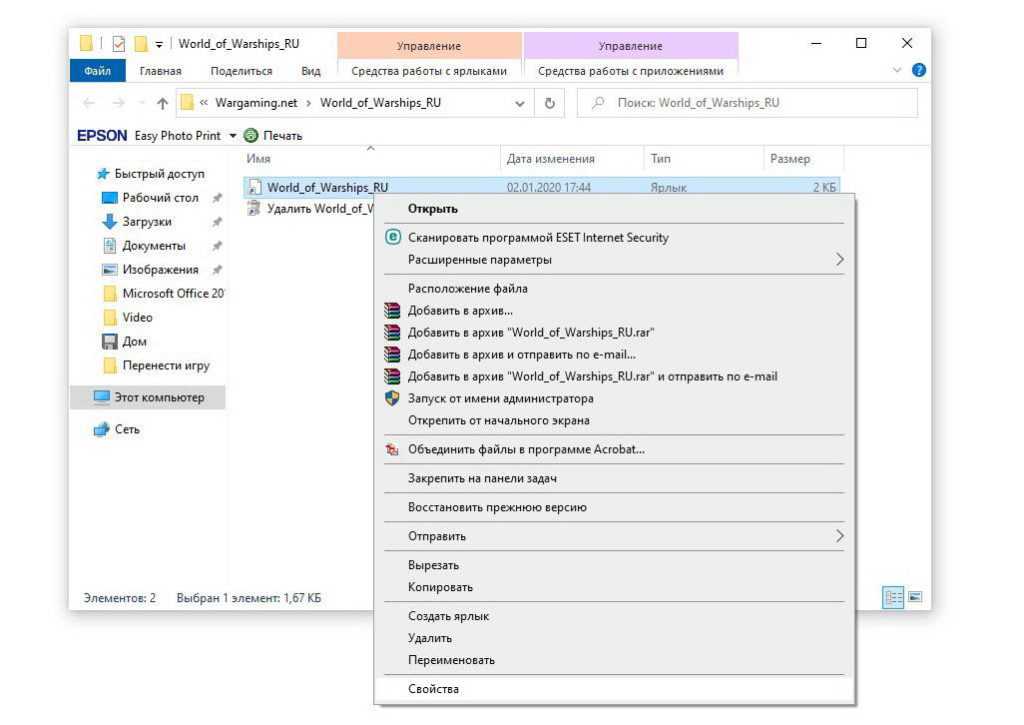
Task: Select Копировать in the context menu
Action: pyautogui.click(x=614, y=587)
